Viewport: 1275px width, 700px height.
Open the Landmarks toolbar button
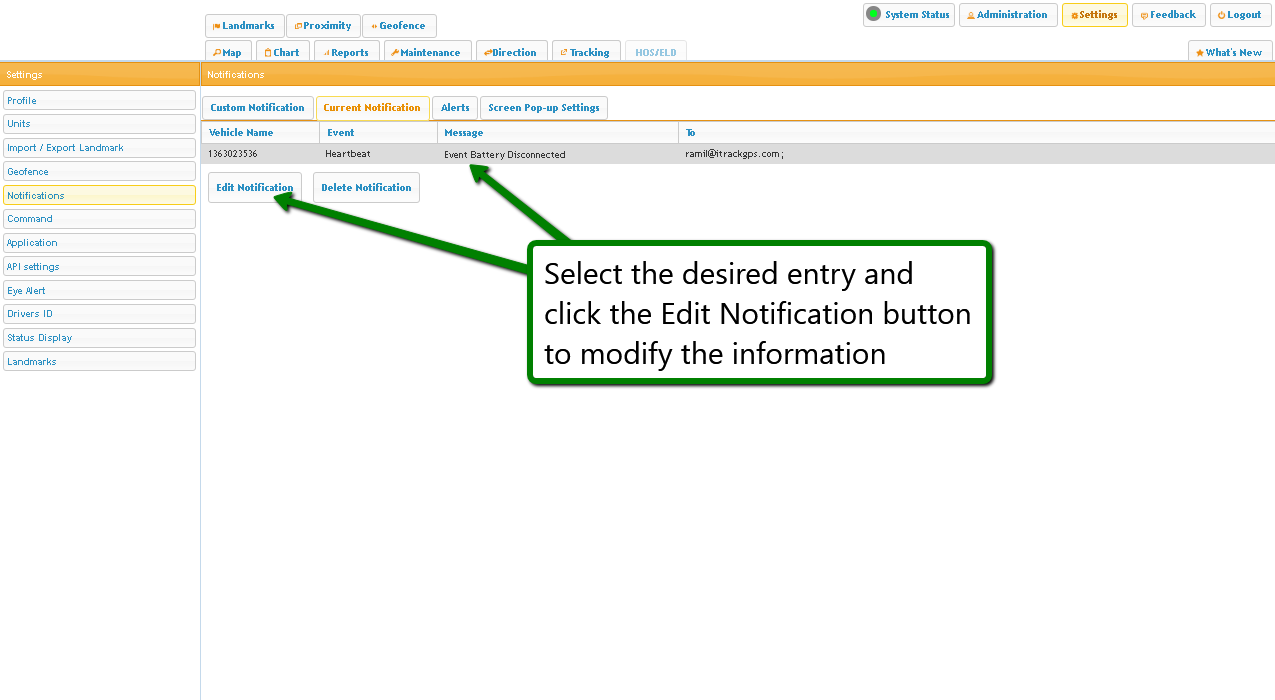(x=244, y=26)
